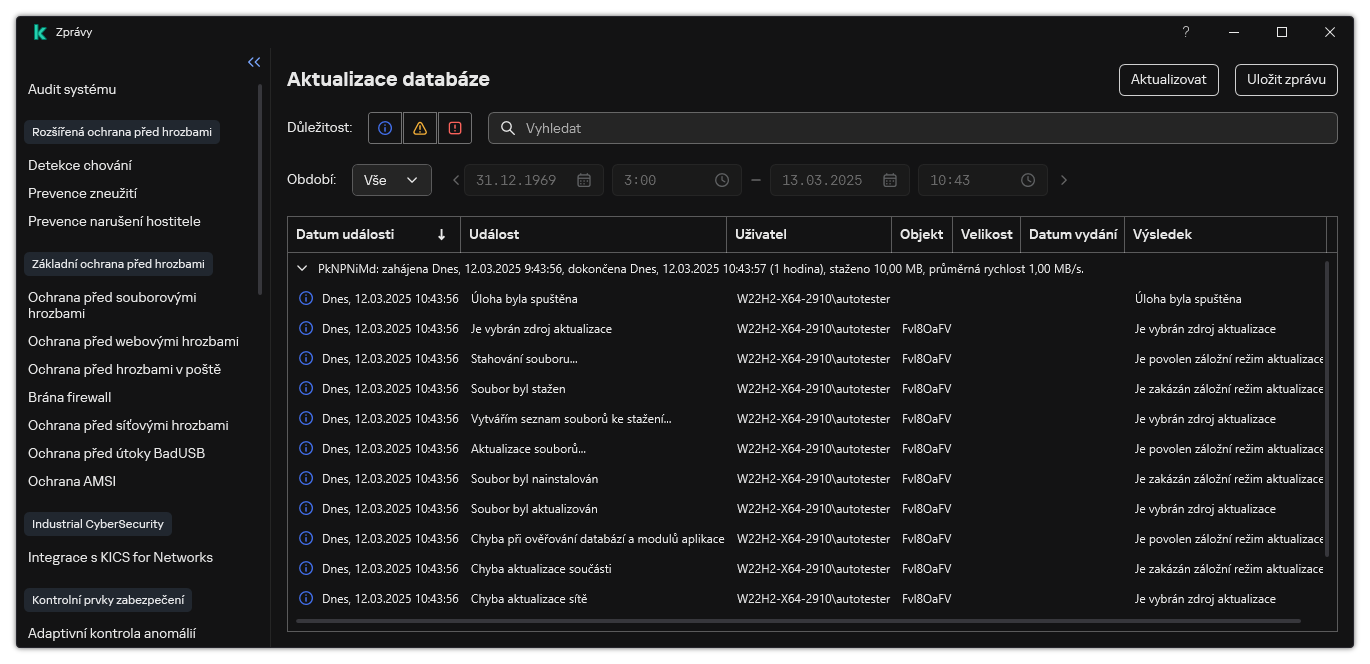Viewport: 1370px width, 664px height.
Task: Open the clock picker for start time 3:00
Action: pyautogui.click(x=722, y=180)
